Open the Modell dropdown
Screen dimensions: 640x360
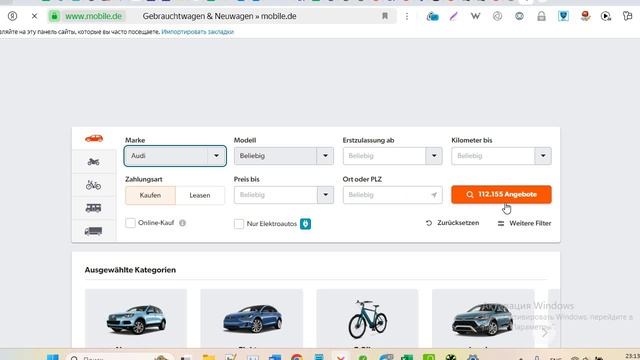pyautogui.click(x=284, y=156)
